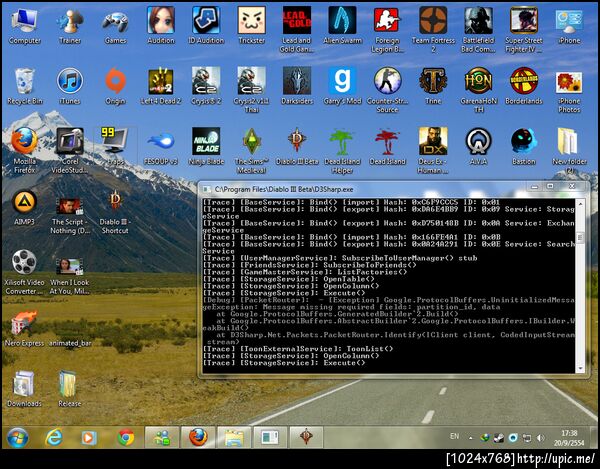
Task: Select Dead Island Helper icon
Action: [342, 151]
